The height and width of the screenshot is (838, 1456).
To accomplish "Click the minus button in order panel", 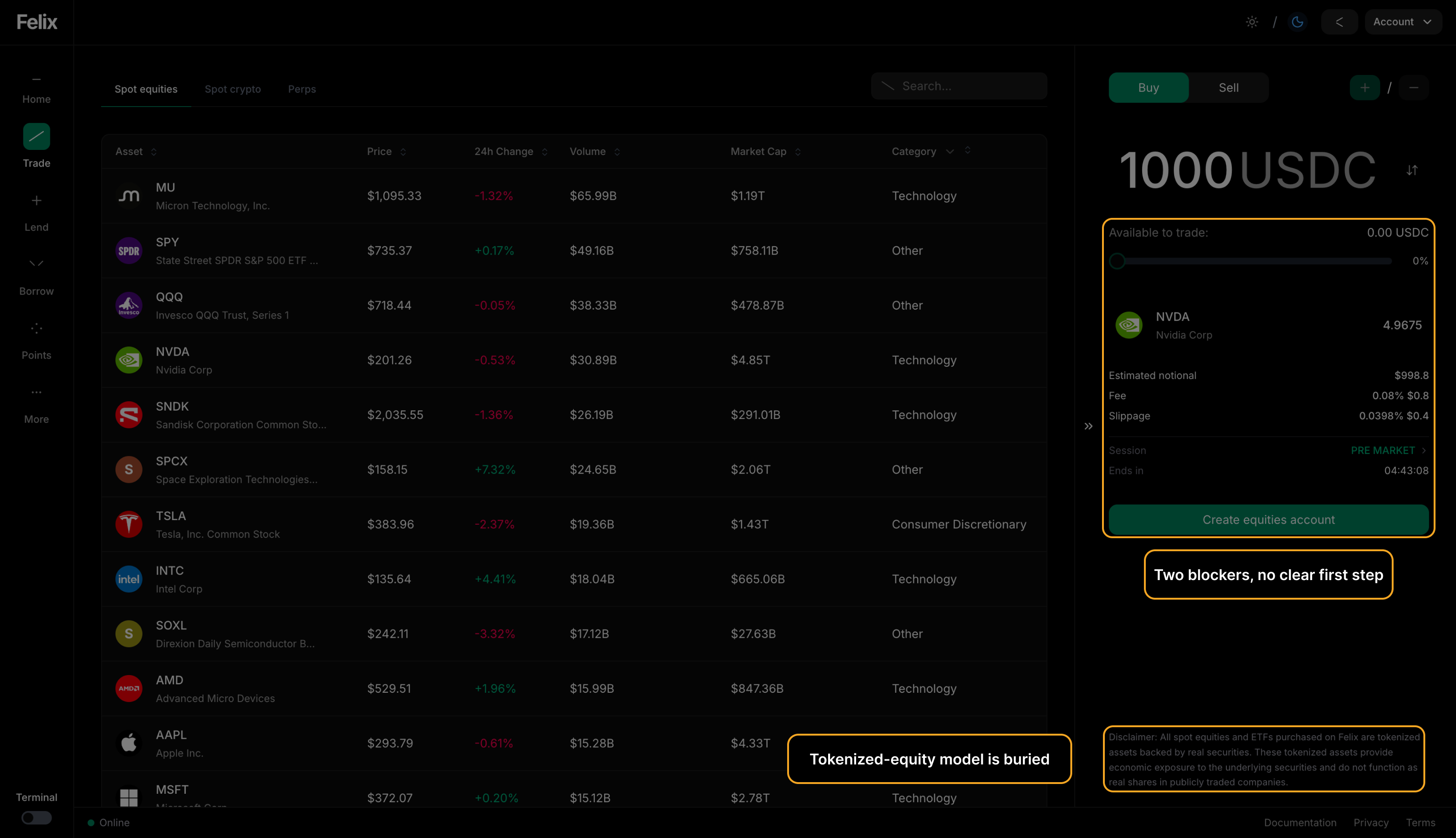I will (x=1414, y=88).
